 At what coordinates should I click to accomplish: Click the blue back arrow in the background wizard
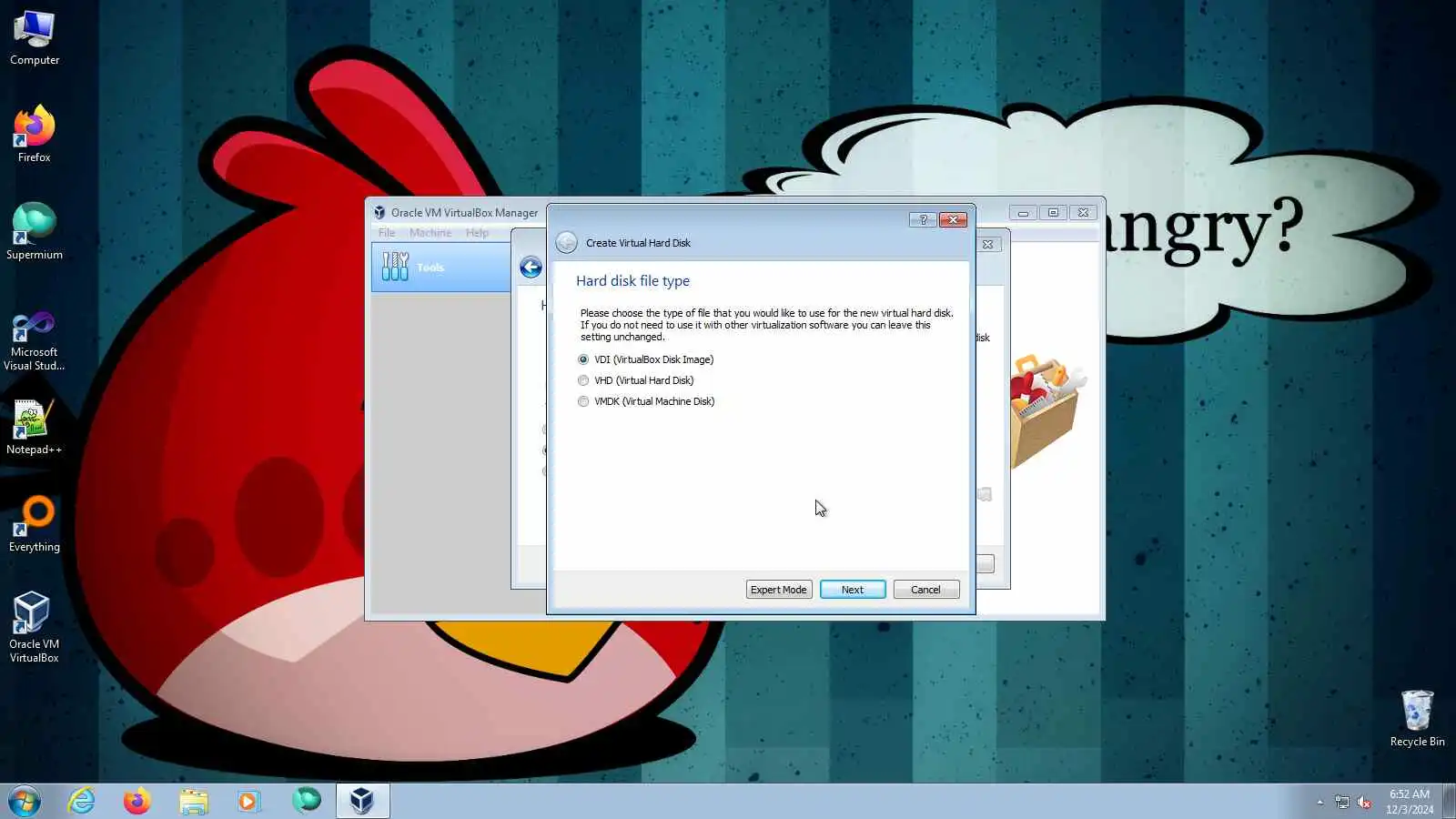tap(531, 268)
